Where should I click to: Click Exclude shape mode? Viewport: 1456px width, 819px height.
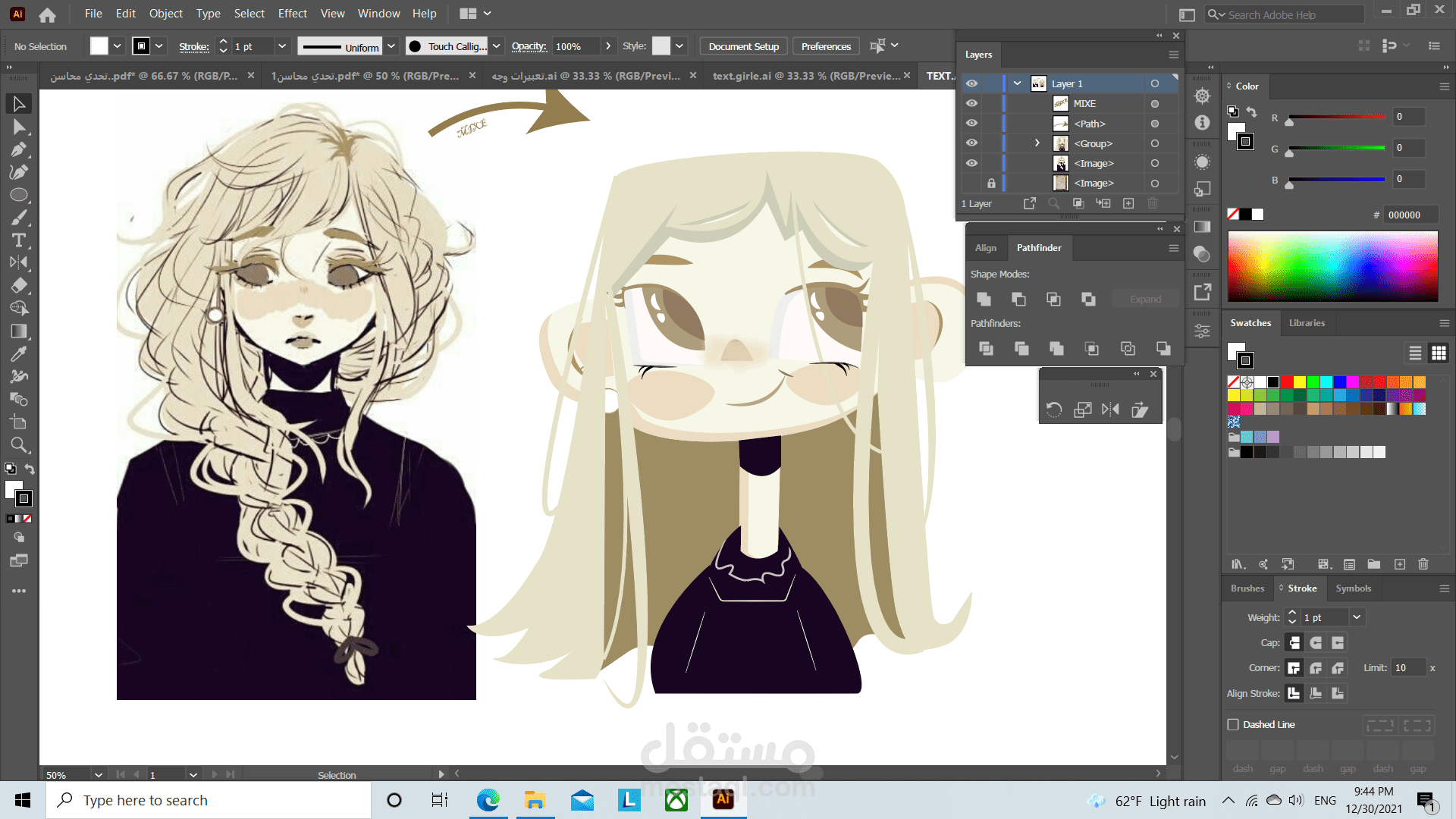pos(1088,300)
